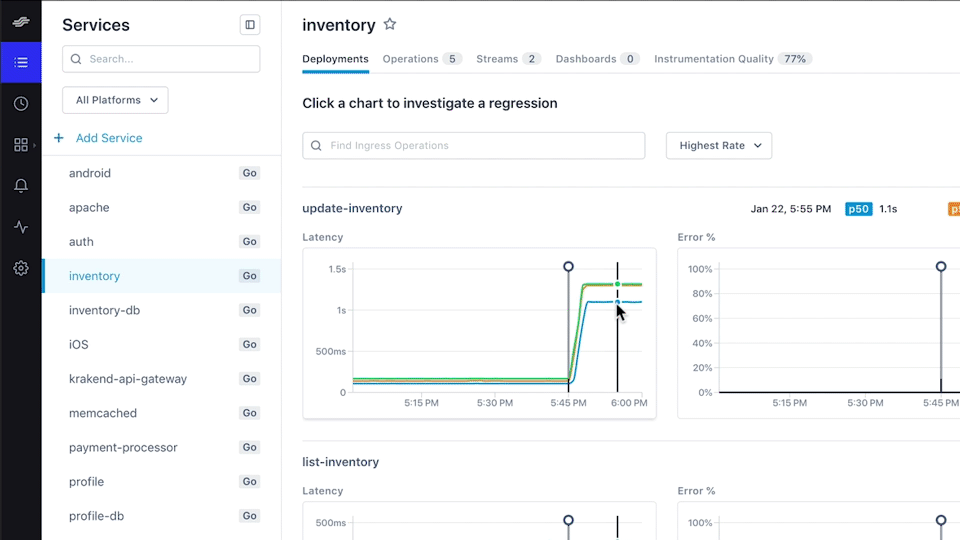
Task: Expand the All Platforms dropdown
Action: [x=115, y=100]
